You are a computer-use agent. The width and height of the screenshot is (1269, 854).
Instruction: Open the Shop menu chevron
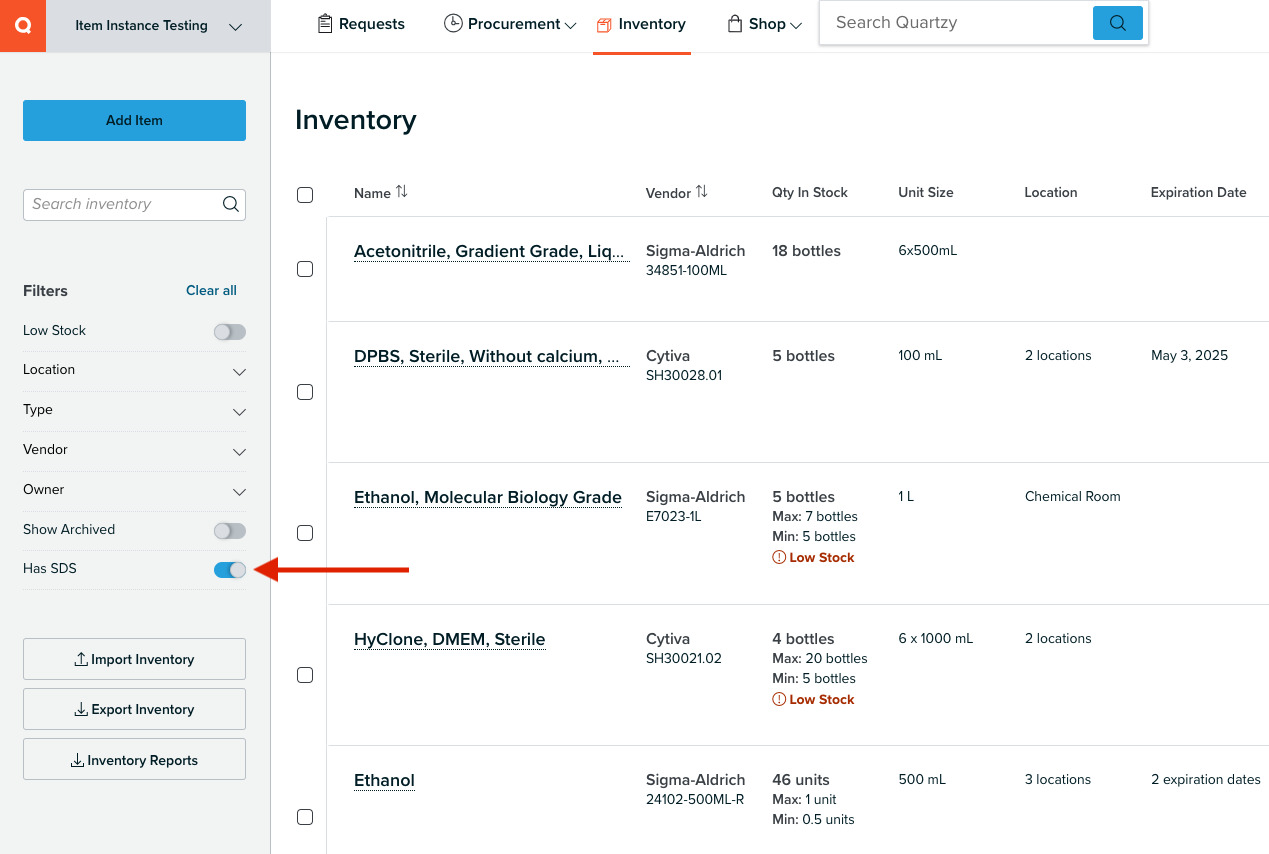[796, 25]
